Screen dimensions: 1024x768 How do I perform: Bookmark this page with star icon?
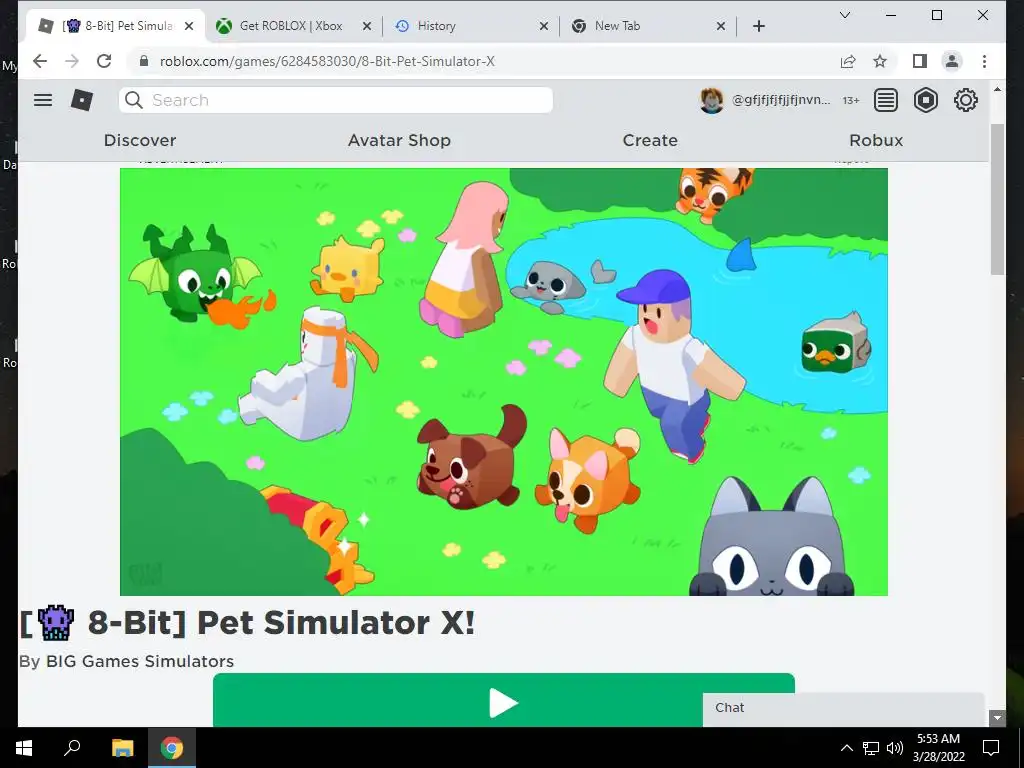[880, 61]
